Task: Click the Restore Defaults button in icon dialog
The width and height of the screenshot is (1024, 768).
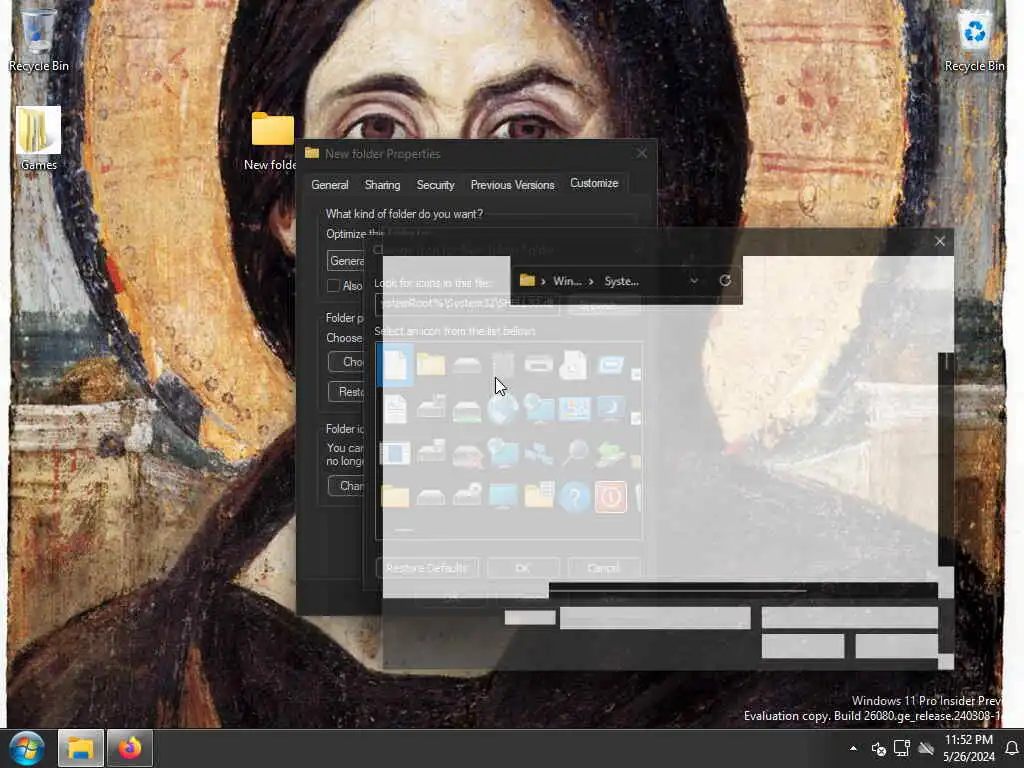Action: point(426,568)
